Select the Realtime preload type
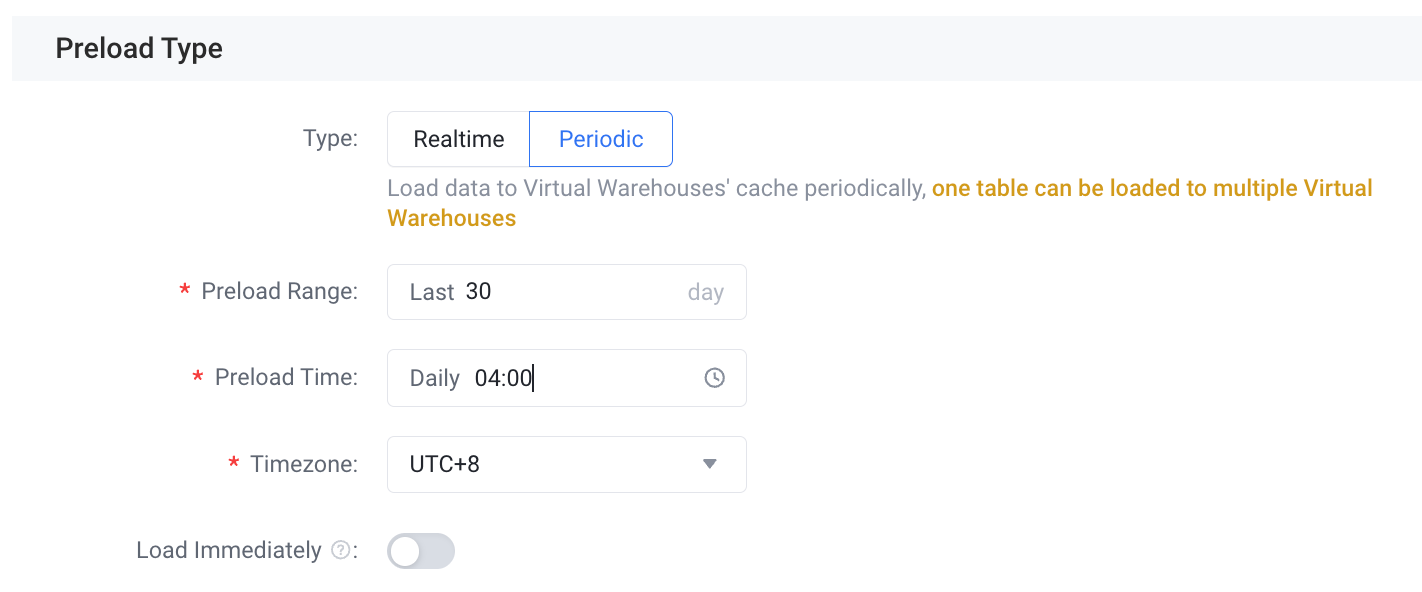Viewport: 1422px width, 592px height. pyautogui.click(x=458, y=139)
